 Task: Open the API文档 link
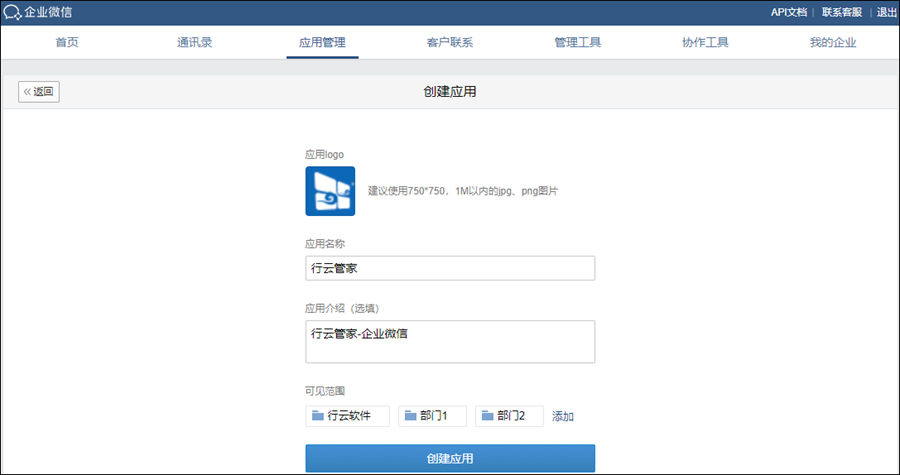pos(789,13)
